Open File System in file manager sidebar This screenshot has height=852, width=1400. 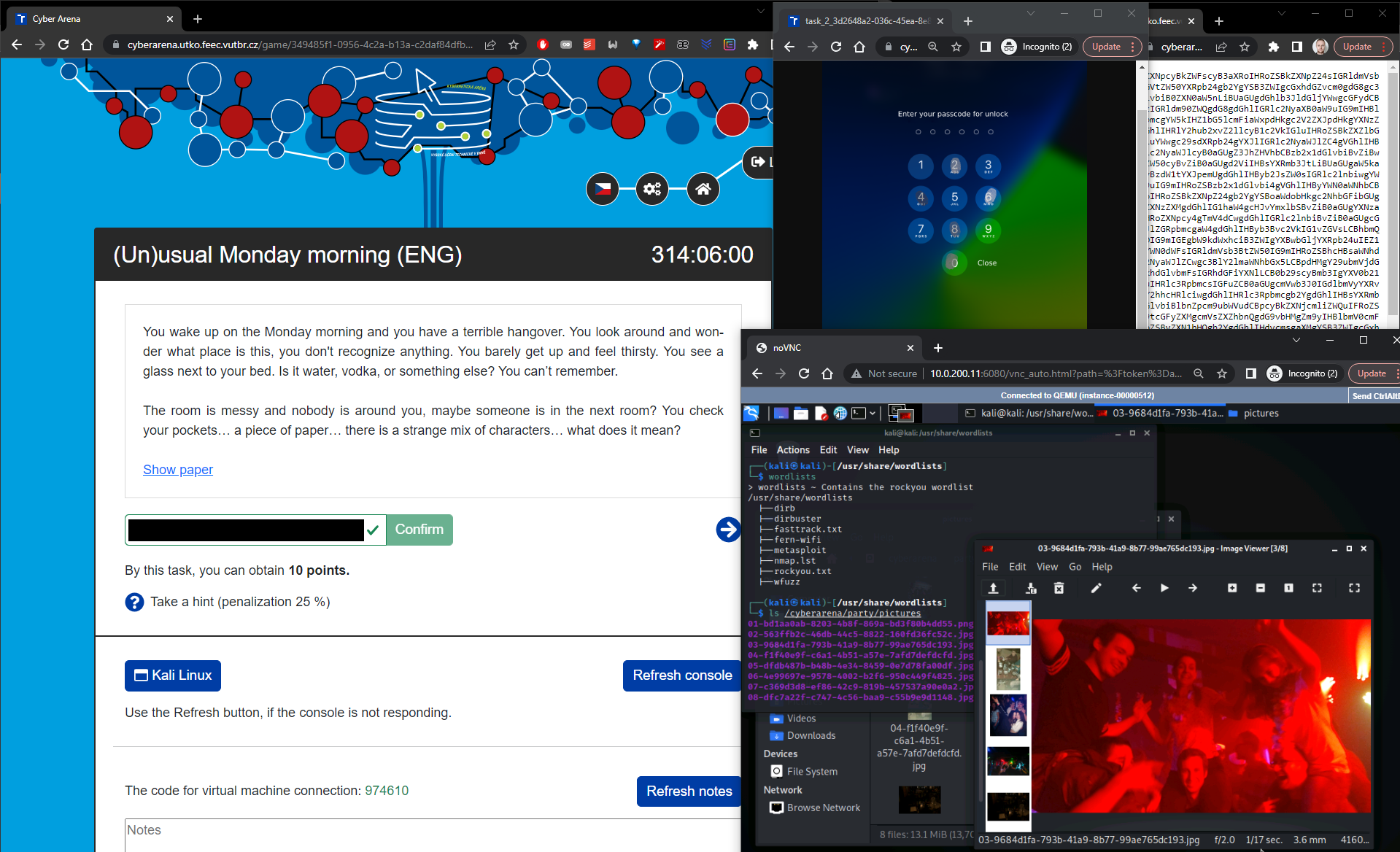(x=805, y=772)
